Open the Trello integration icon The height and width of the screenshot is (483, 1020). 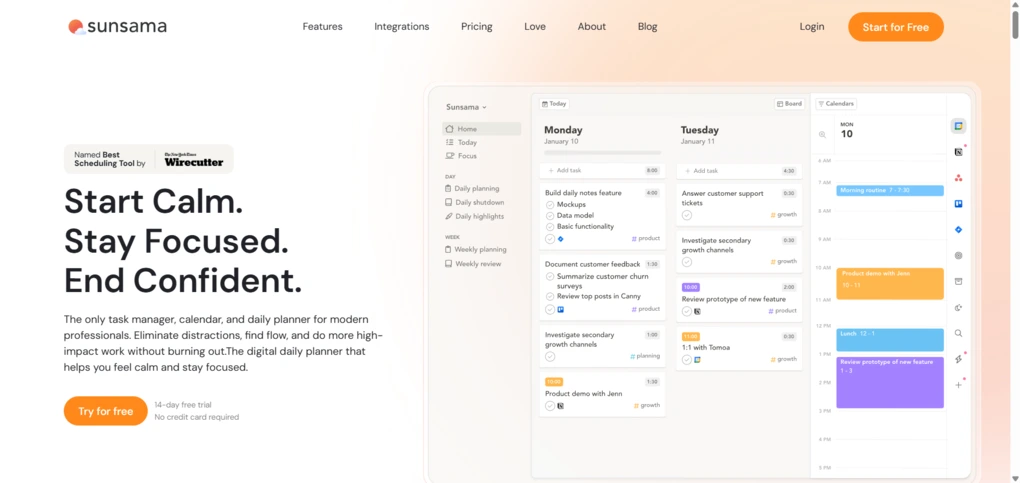point(958,204)
